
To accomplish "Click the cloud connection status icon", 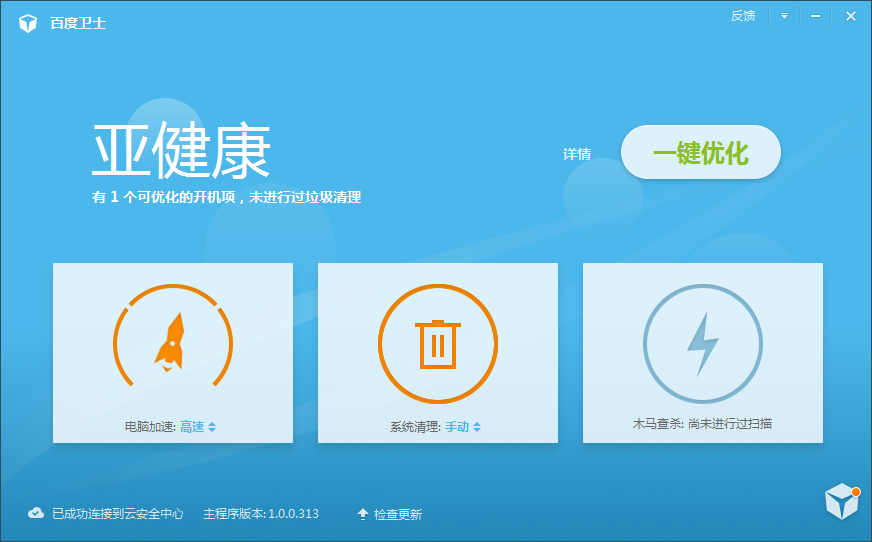I will [x=36, y=513].
